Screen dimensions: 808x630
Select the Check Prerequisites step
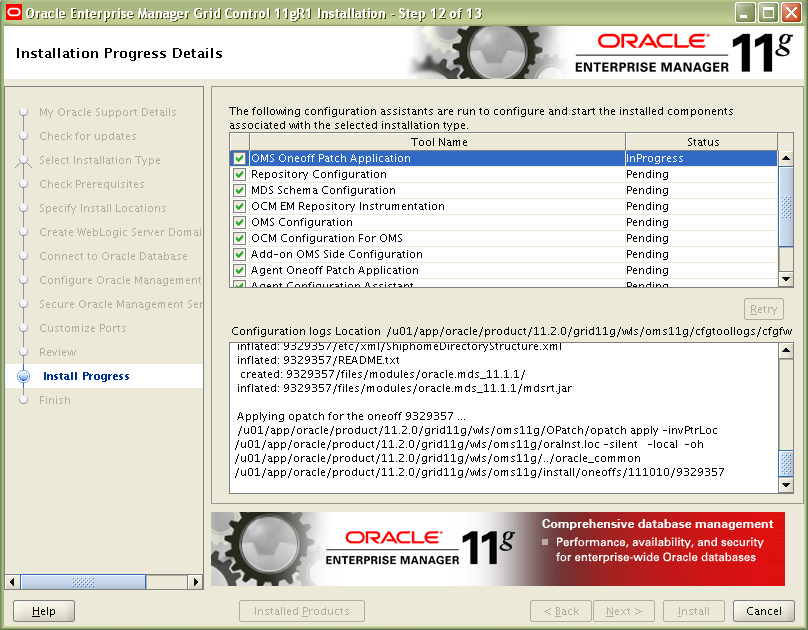point(92,184)
